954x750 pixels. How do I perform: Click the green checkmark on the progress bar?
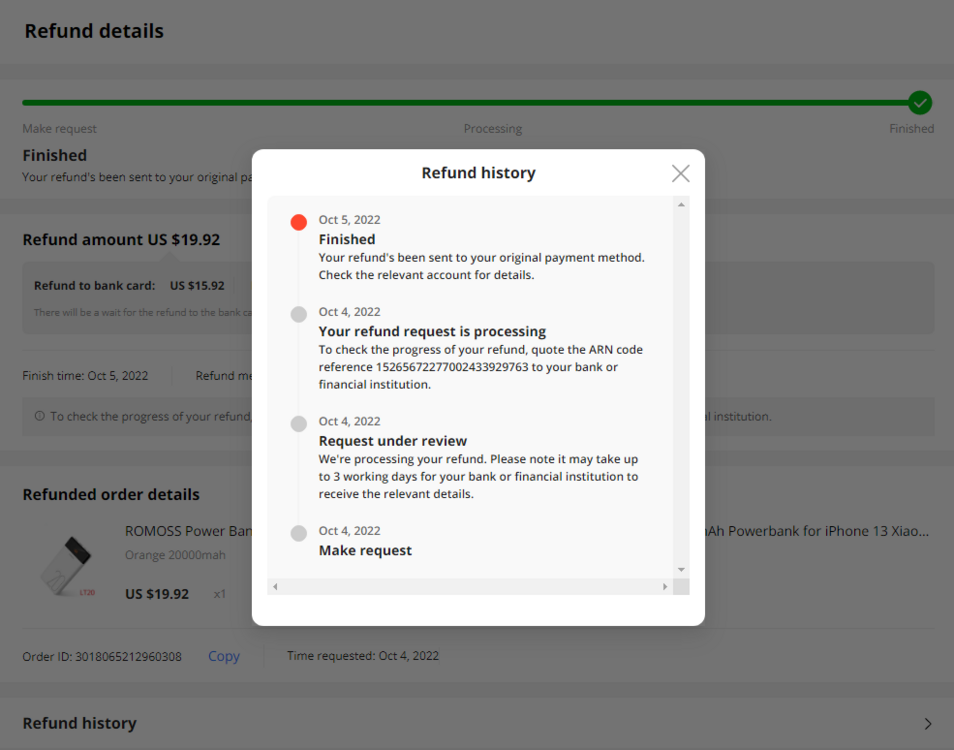point(920,102)
